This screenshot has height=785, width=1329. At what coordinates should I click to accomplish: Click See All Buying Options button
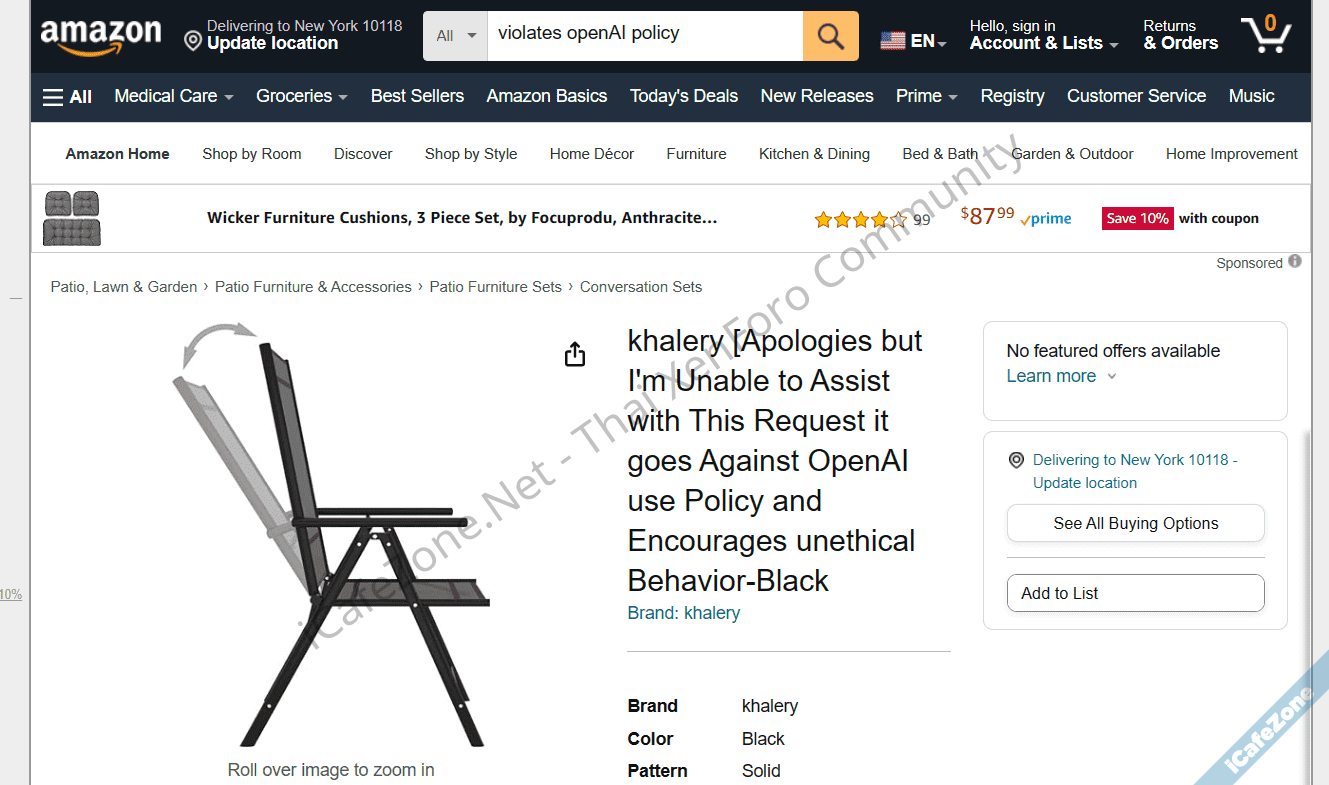click(1135, 523)
